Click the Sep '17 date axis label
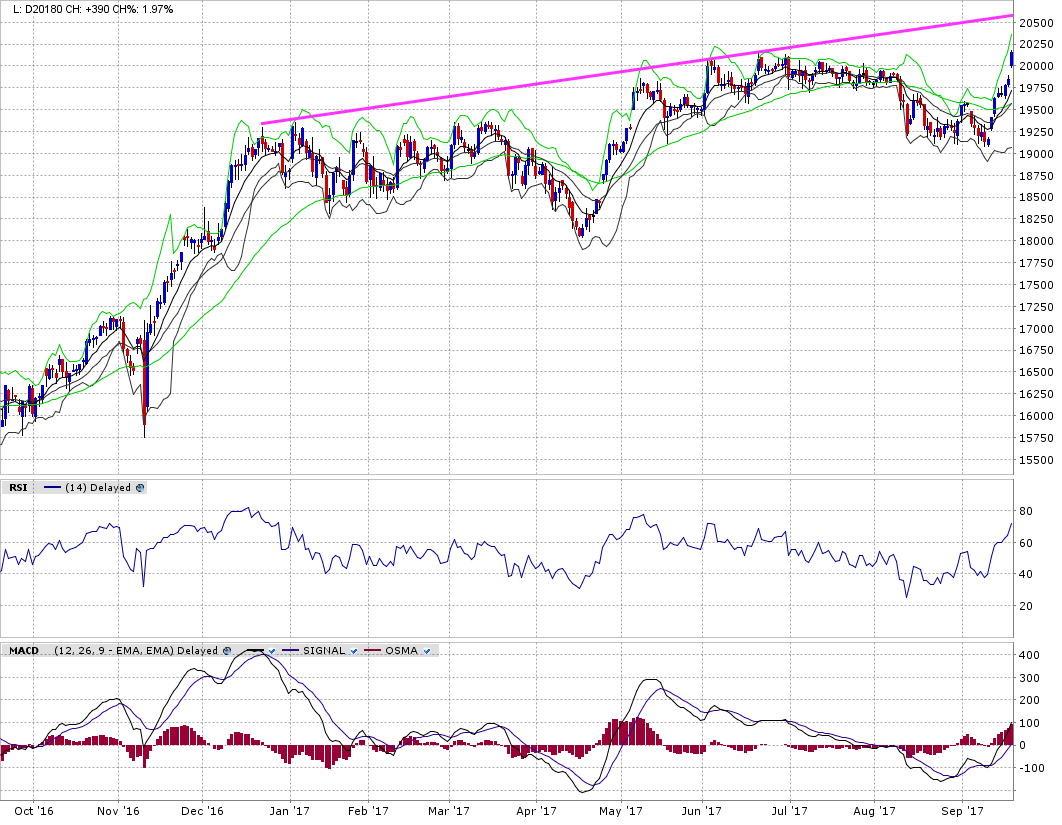The height and width of the screenshot is (825, 1062). (960, 812)
